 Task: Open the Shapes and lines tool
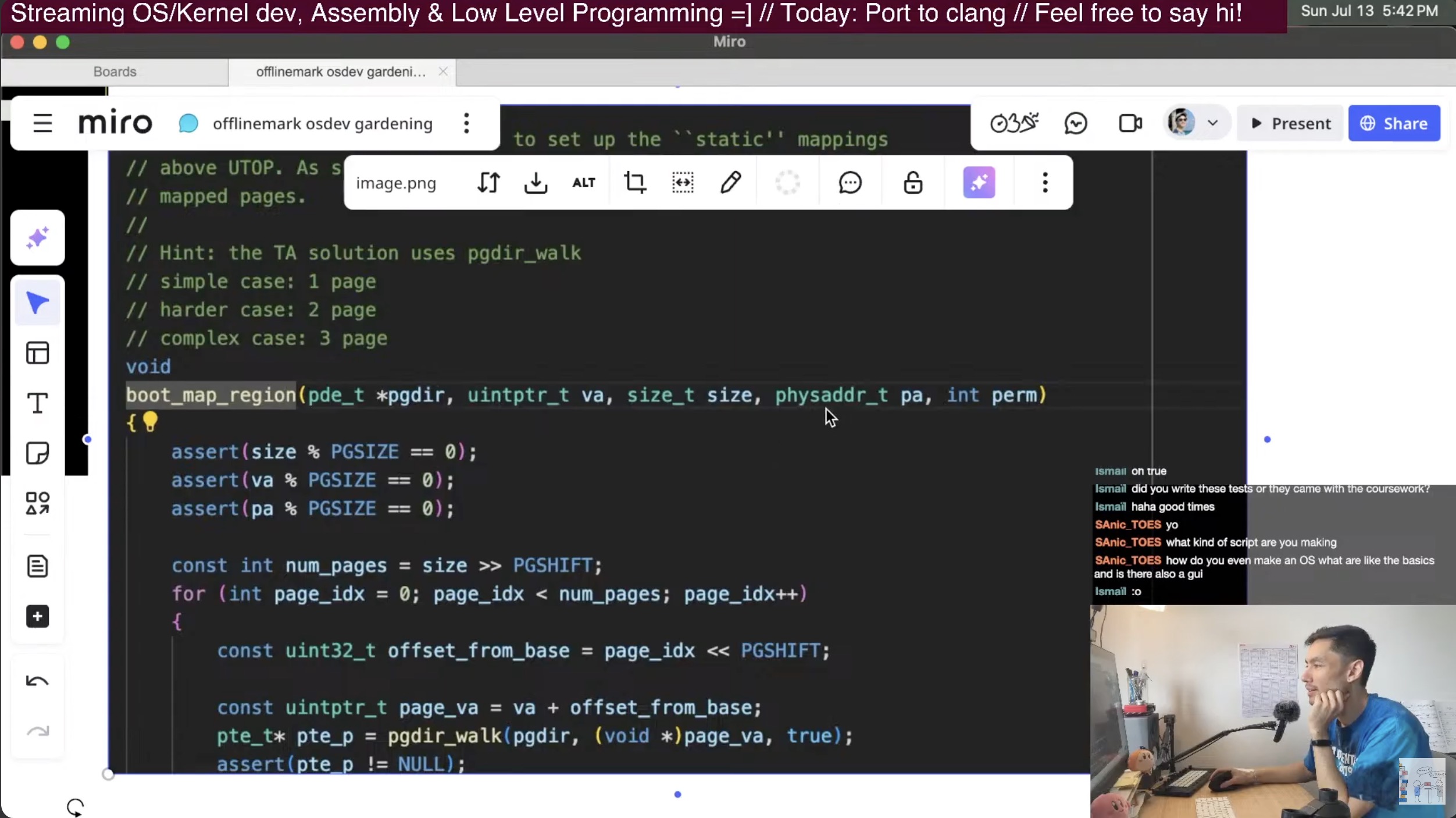coord(37,503)
